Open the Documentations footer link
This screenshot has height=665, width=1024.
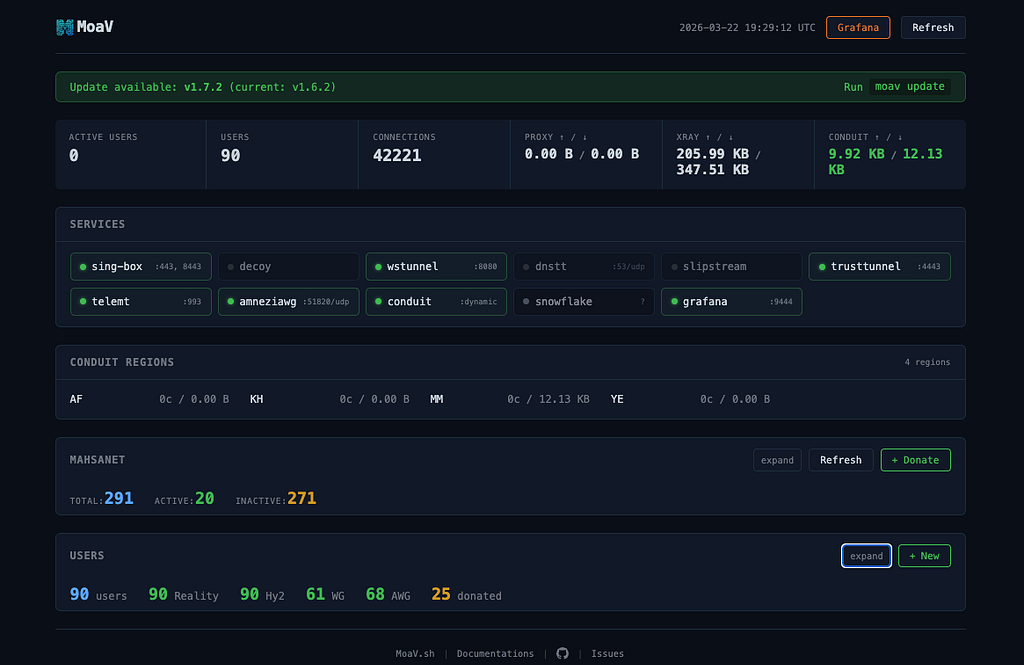coord(495,653)
